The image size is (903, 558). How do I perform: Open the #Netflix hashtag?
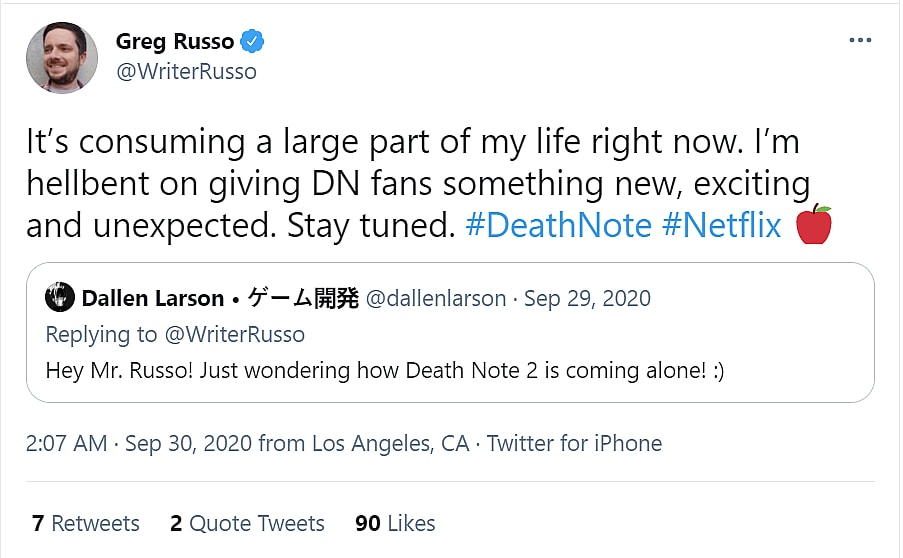pyautogui.click(x=721, y=226)
